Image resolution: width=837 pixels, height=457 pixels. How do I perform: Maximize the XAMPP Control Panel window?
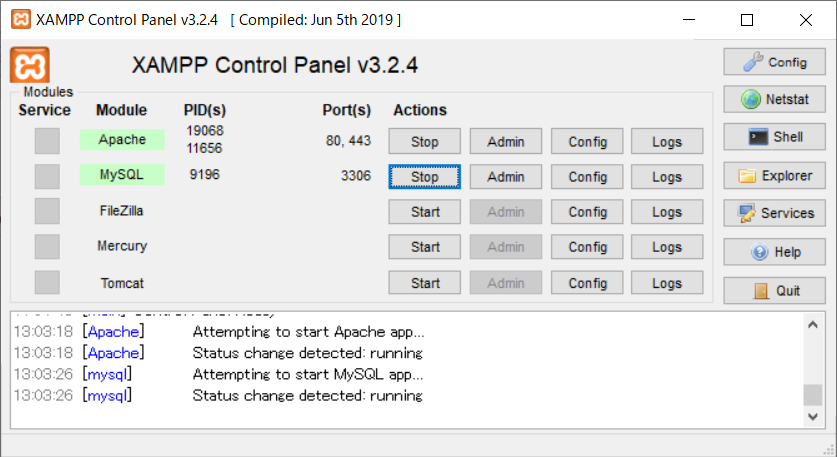point(747,20)
